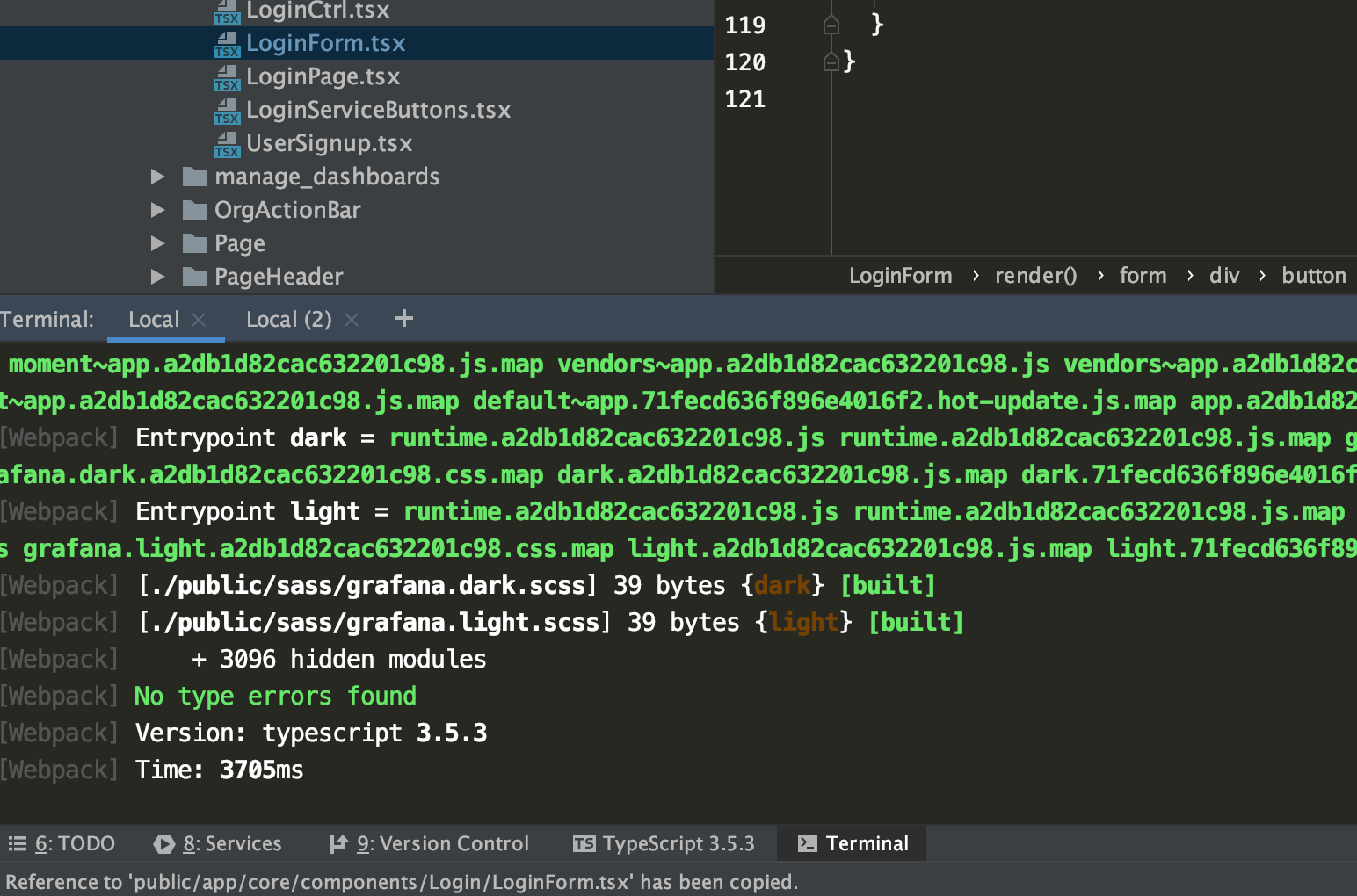Click 'Version: typescript 3.5.3' terminal line
Viewport: 1357px width, 896px height.
tap(311, 733)
